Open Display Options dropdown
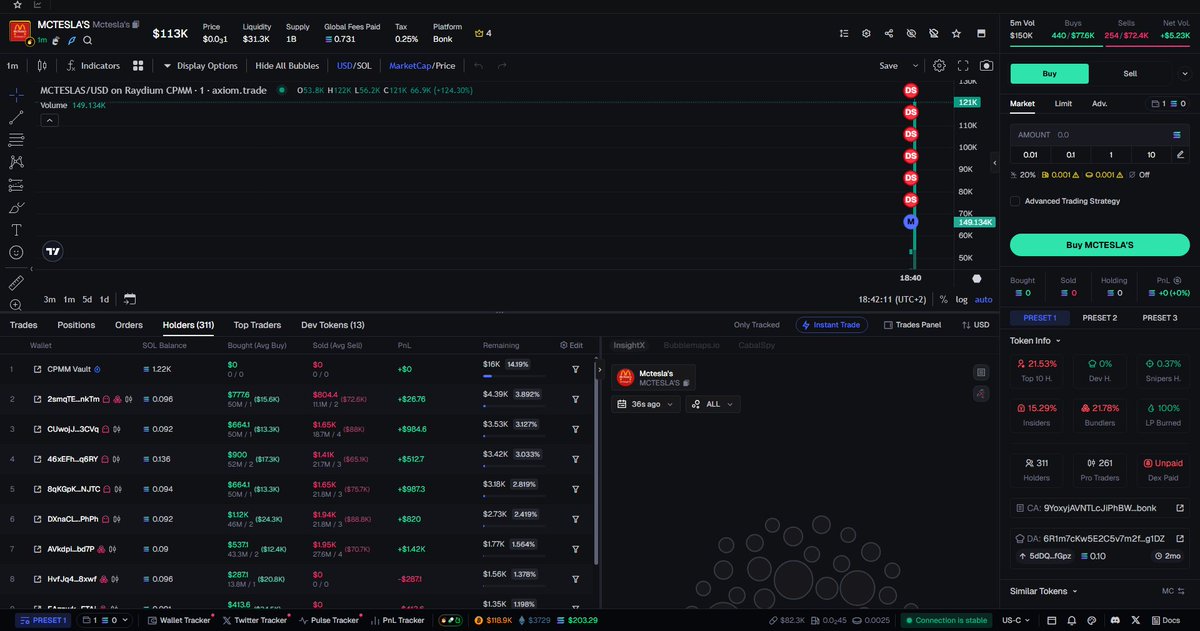This screenshot has height=631, width=1200. click(200, 66)
